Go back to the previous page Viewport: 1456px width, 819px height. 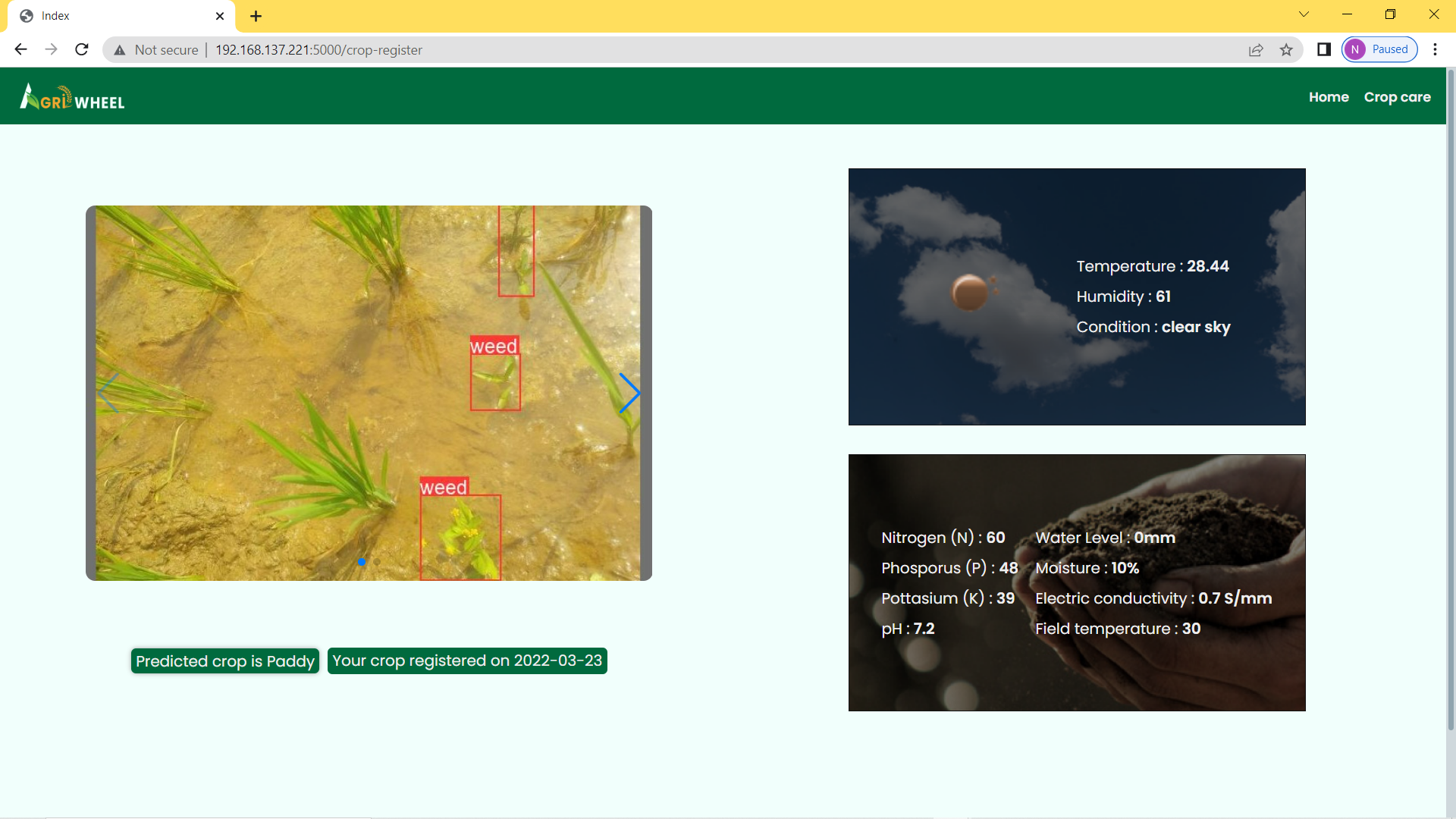tap(20, 49)
